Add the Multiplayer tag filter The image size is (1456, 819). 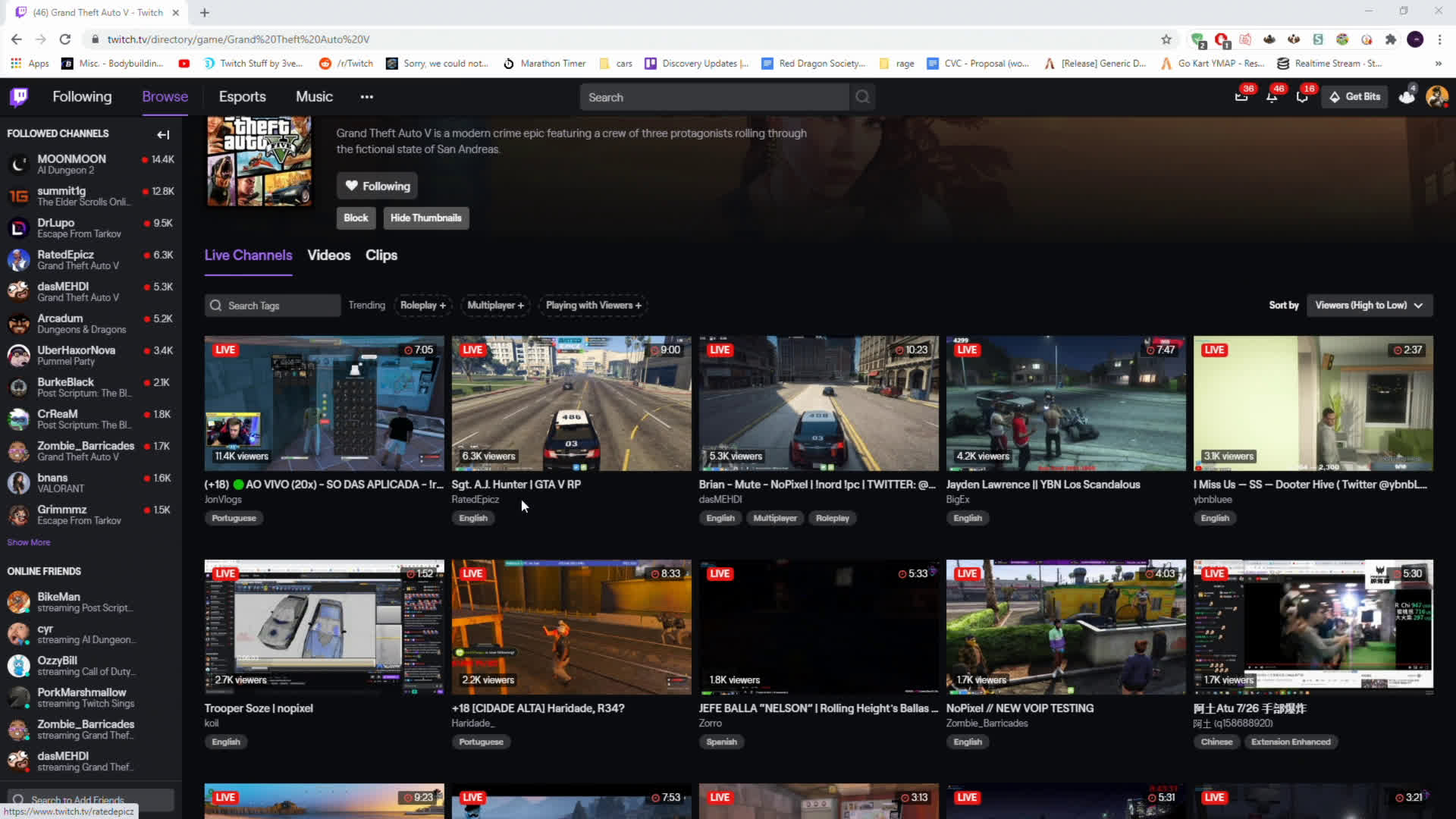click(x=495, y=305)
